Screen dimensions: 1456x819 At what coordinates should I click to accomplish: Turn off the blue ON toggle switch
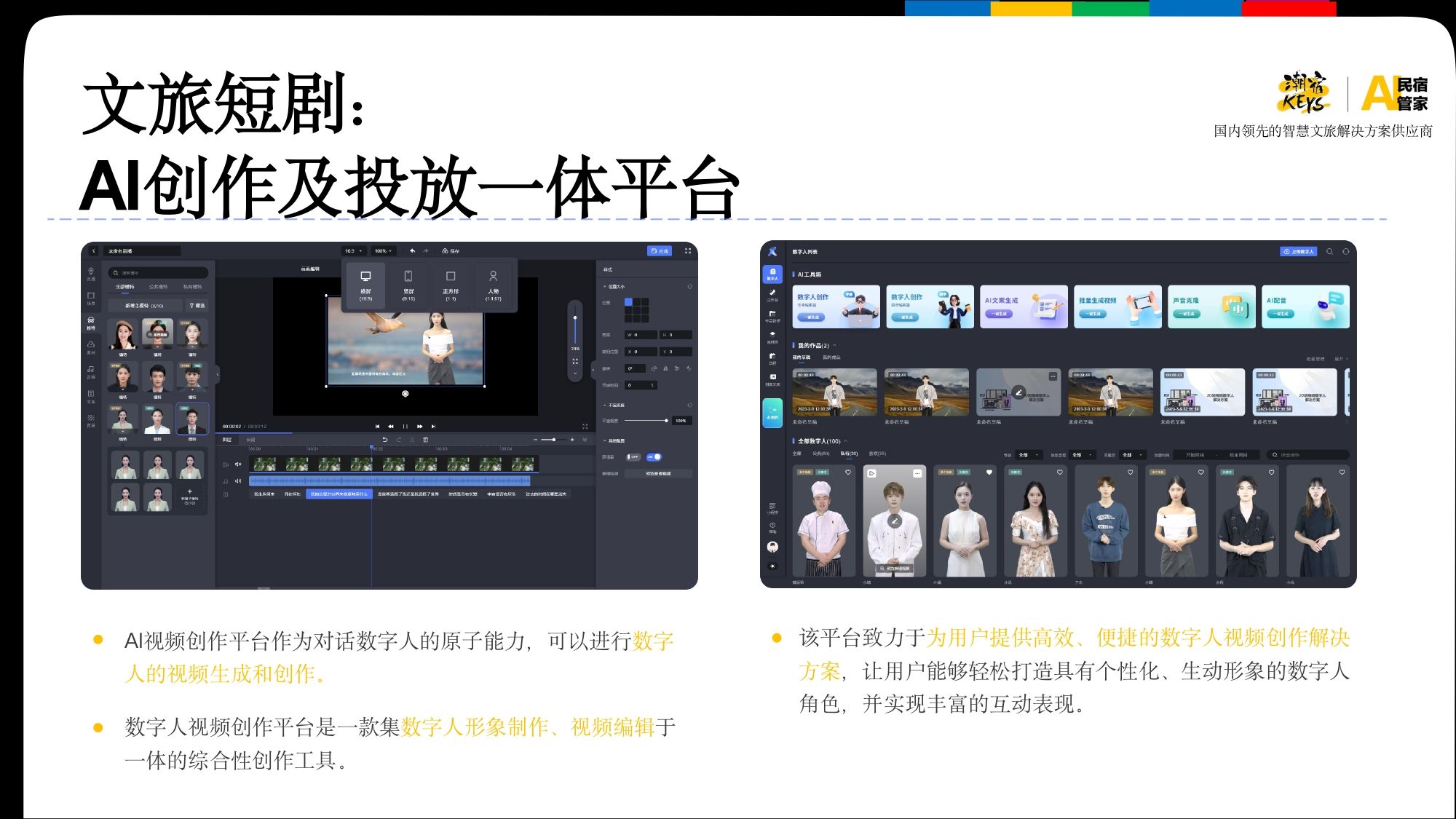(654, 457)
